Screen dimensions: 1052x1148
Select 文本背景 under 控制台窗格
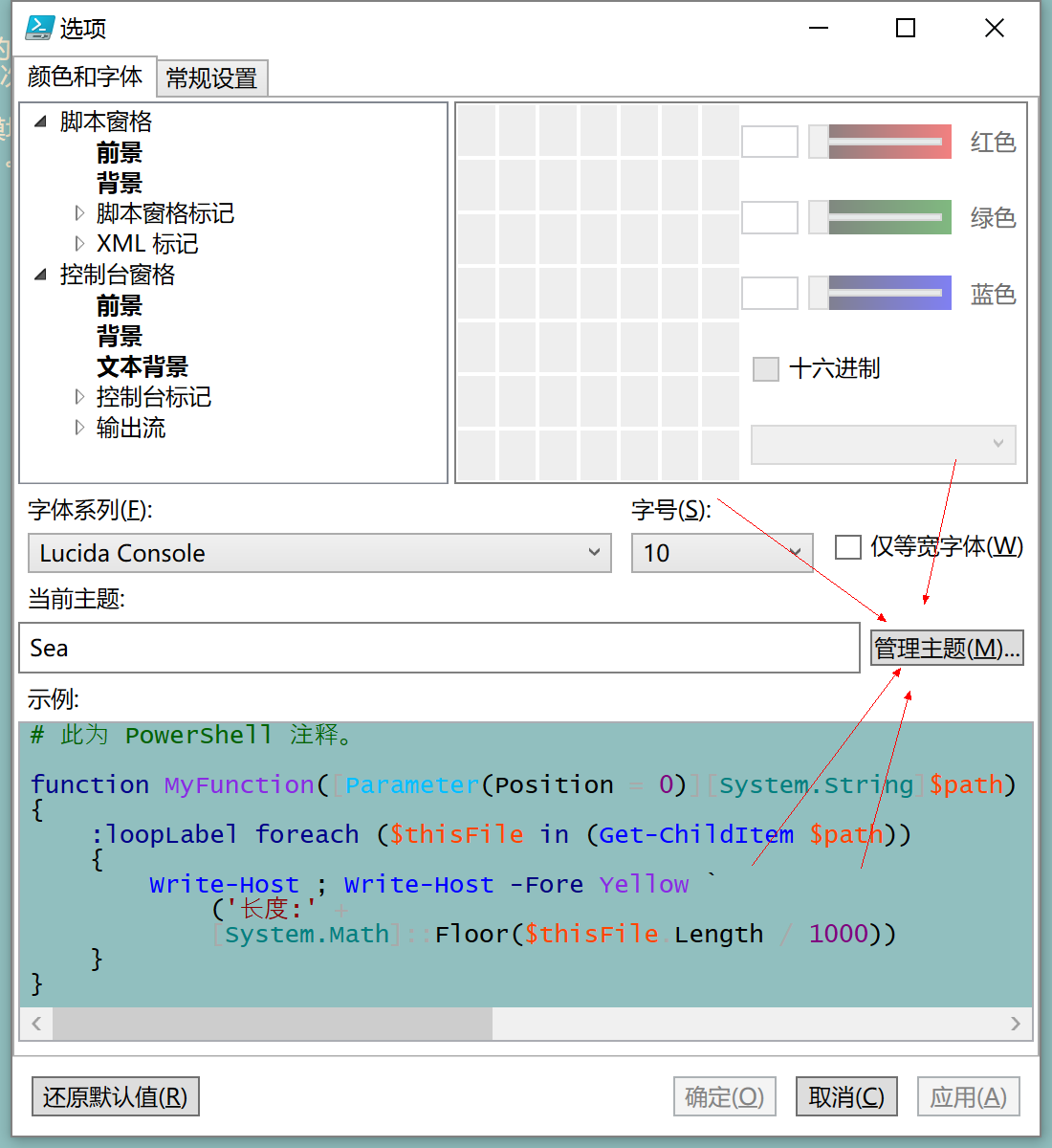142,366
